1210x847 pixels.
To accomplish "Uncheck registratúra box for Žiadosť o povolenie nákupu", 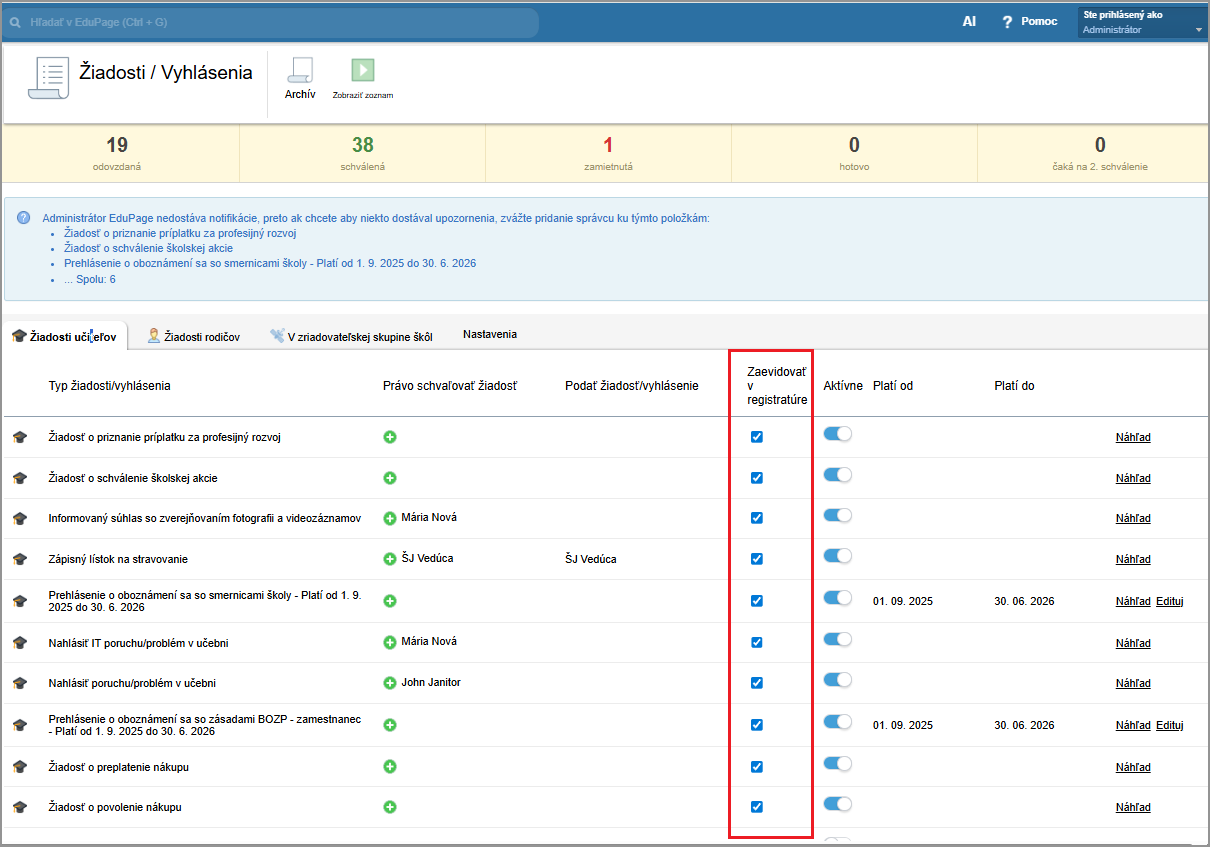I will [757, 807].
